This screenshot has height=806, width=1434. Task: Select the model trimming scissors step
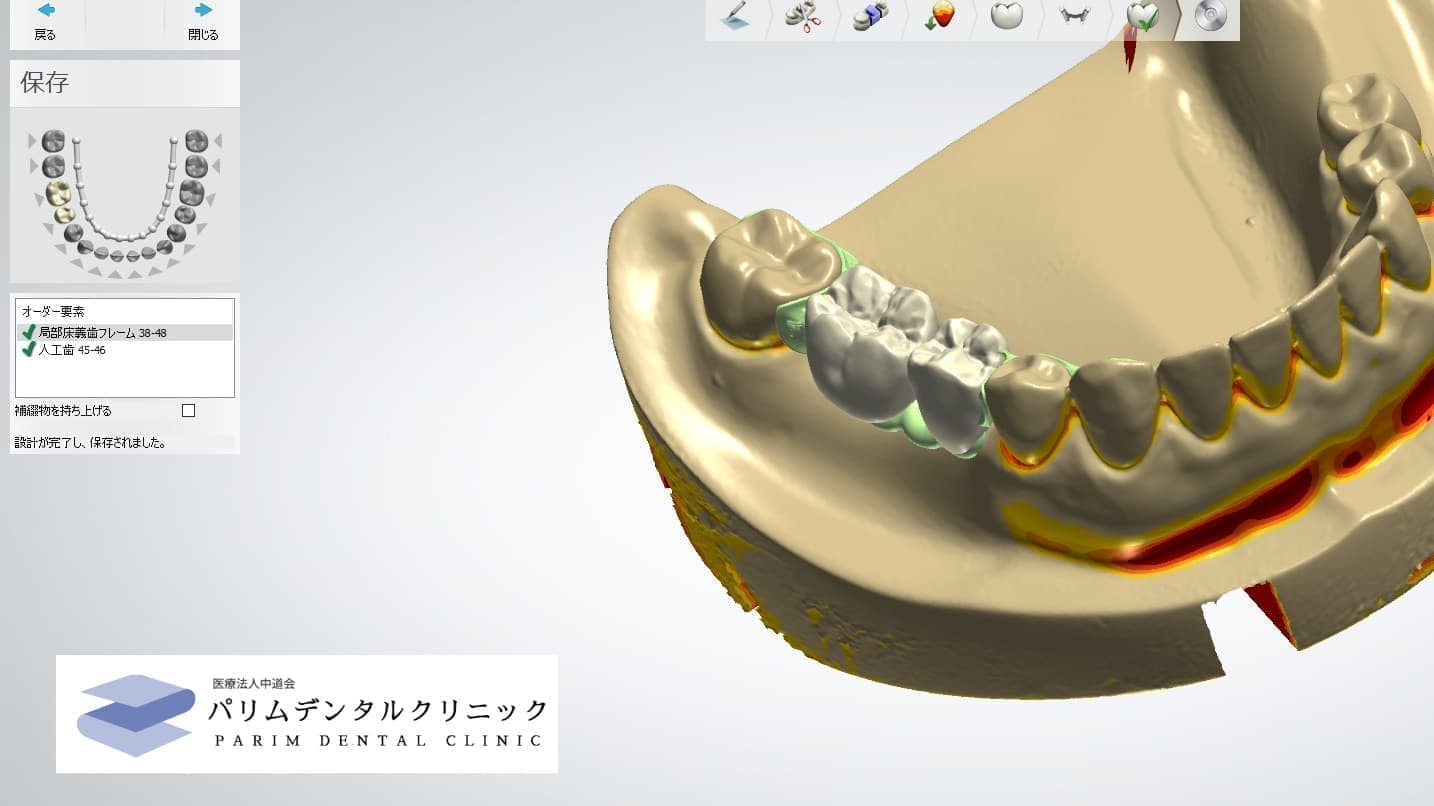[x=801, y=17]
